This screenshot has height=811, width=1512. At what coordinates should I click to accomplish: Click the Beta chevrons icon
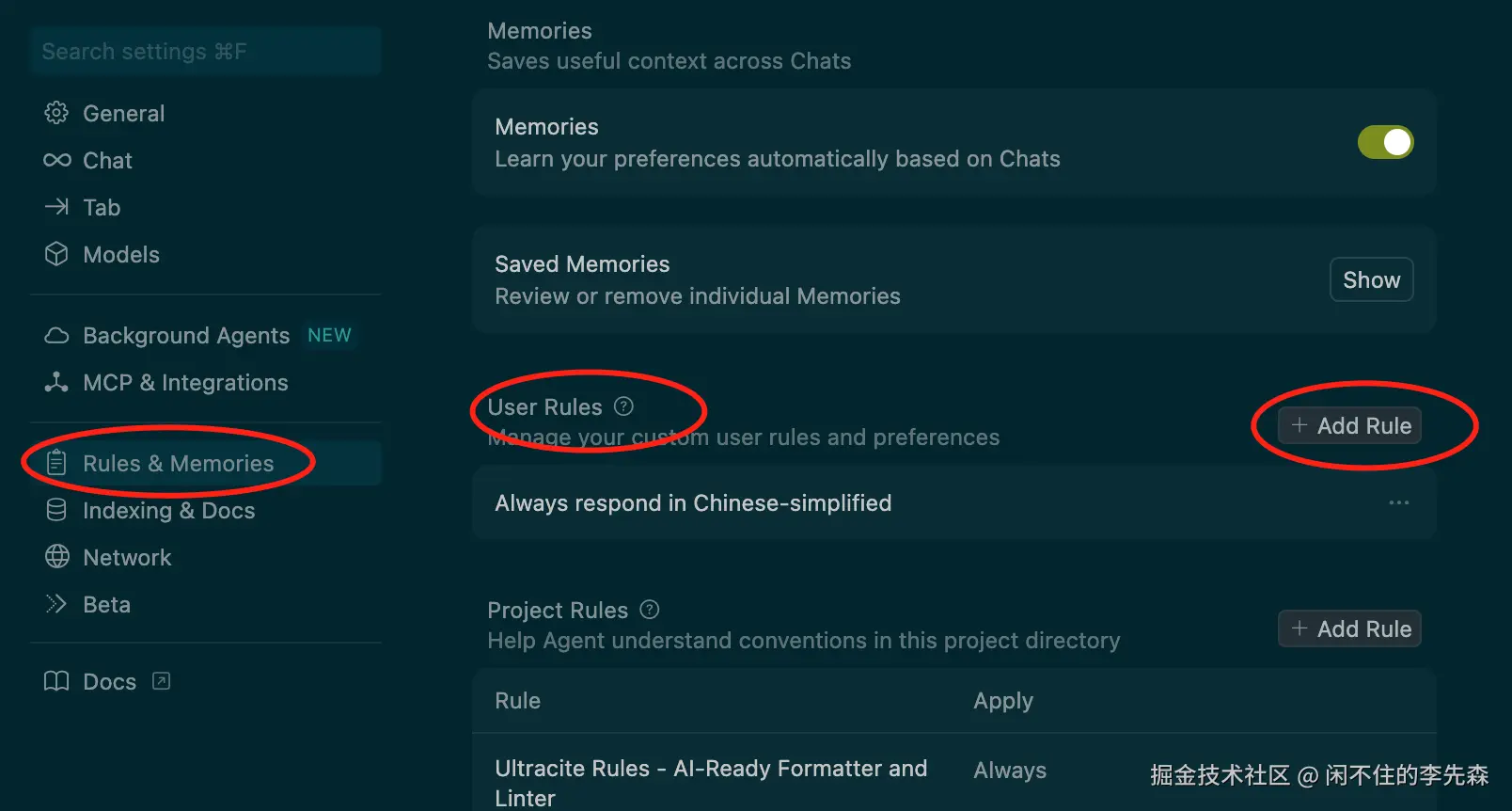click(x=56, y=604)
